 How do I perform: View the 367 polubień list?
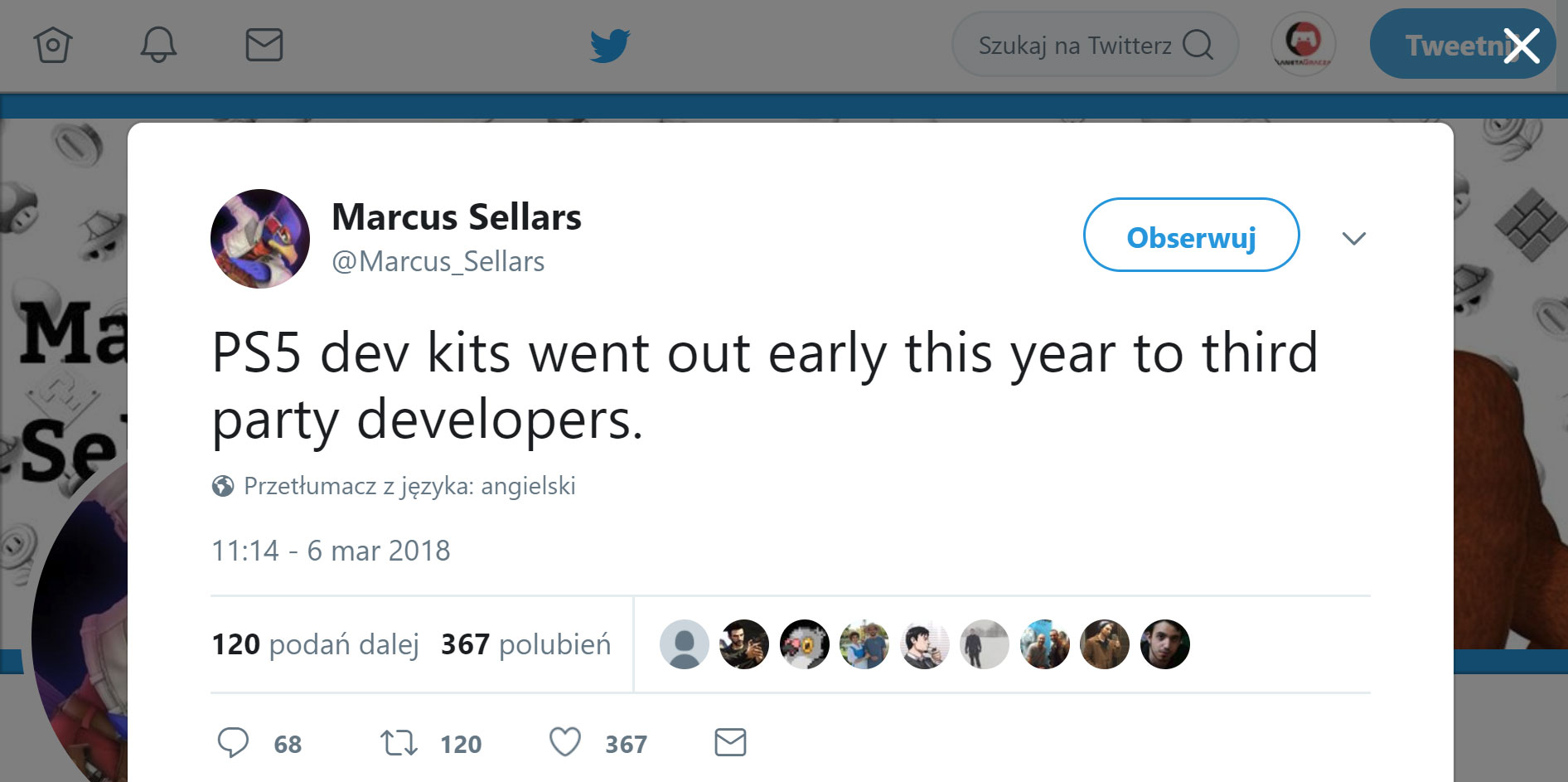pyautogui.click(x=525, y=644)
